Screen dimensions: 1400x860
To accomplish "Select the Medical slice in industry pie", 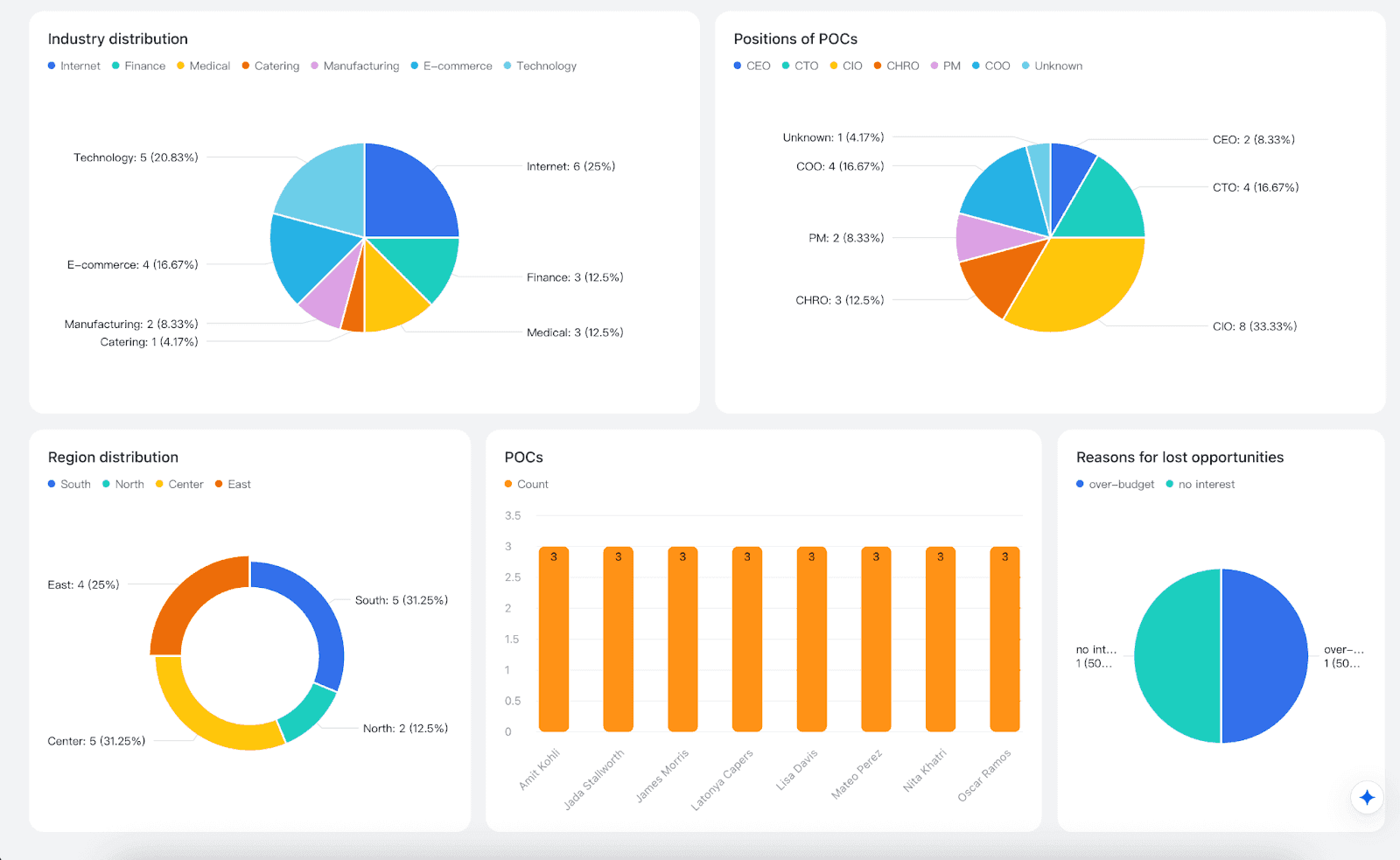I will tap(390, 295).
